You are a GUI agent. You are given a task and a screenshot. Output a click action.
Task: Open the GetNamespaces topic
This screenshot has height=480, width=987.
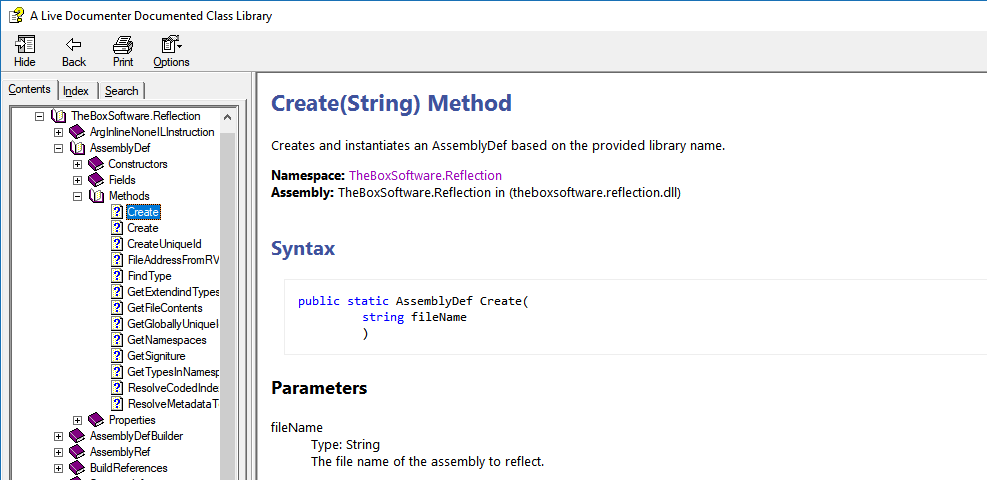coord(167,340)
